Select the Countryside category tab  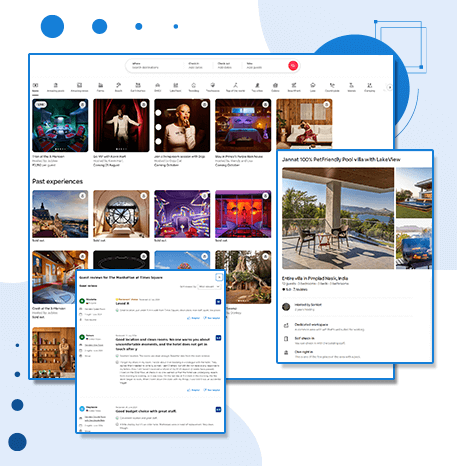click(x=332, y=87)
